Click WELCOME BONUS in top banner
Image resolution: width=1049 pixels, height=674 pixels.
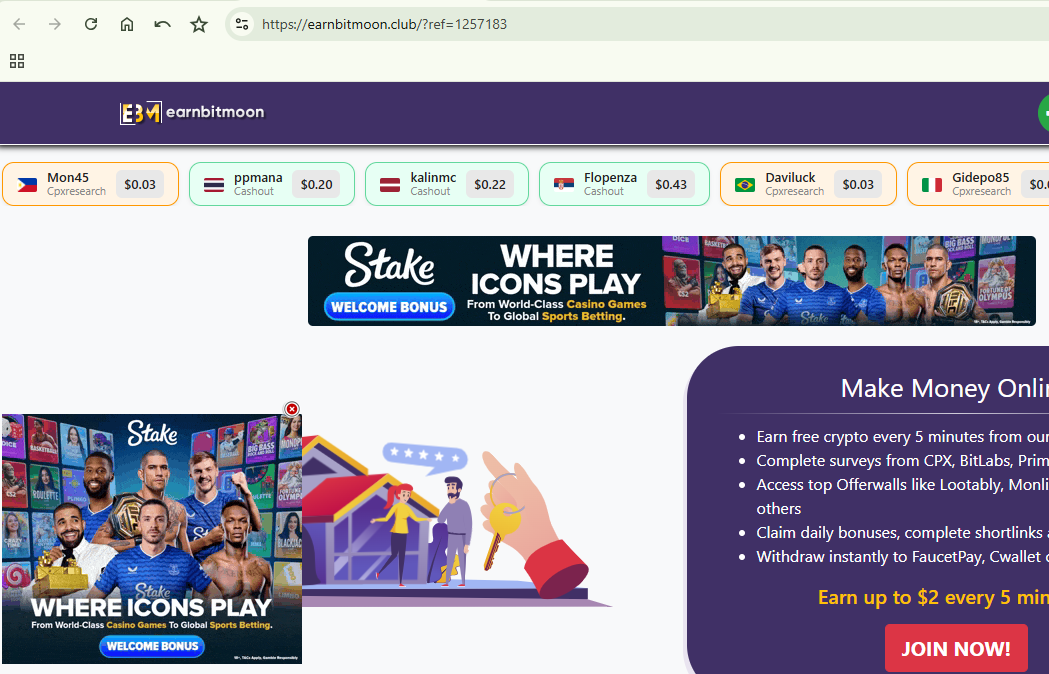(x=389, y=307)
